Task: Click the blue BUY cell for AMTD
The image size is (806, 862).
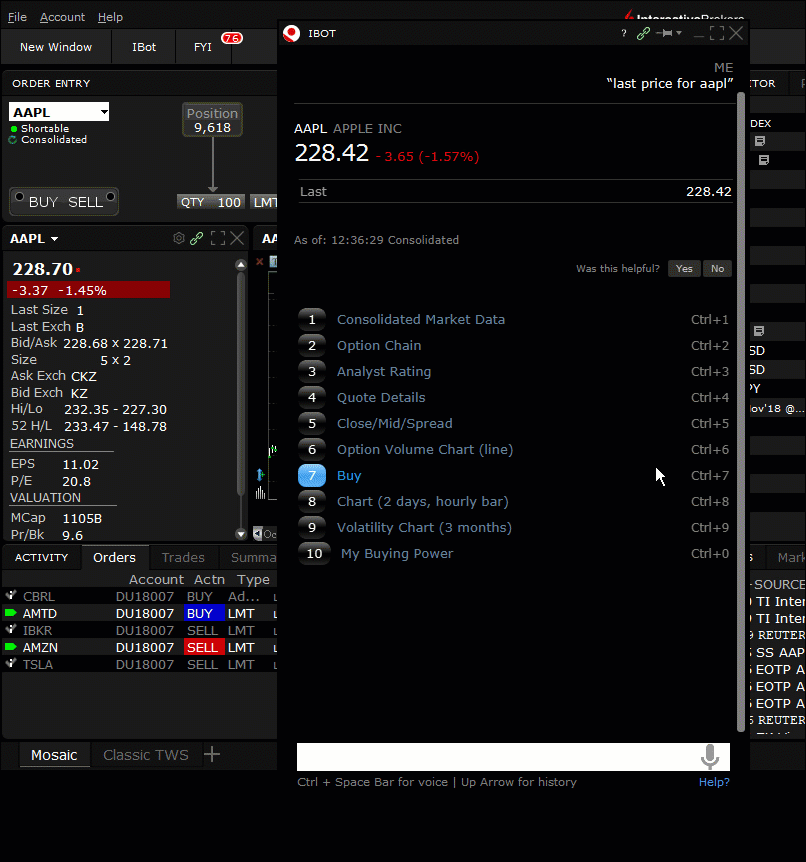Action: [204, 613]
